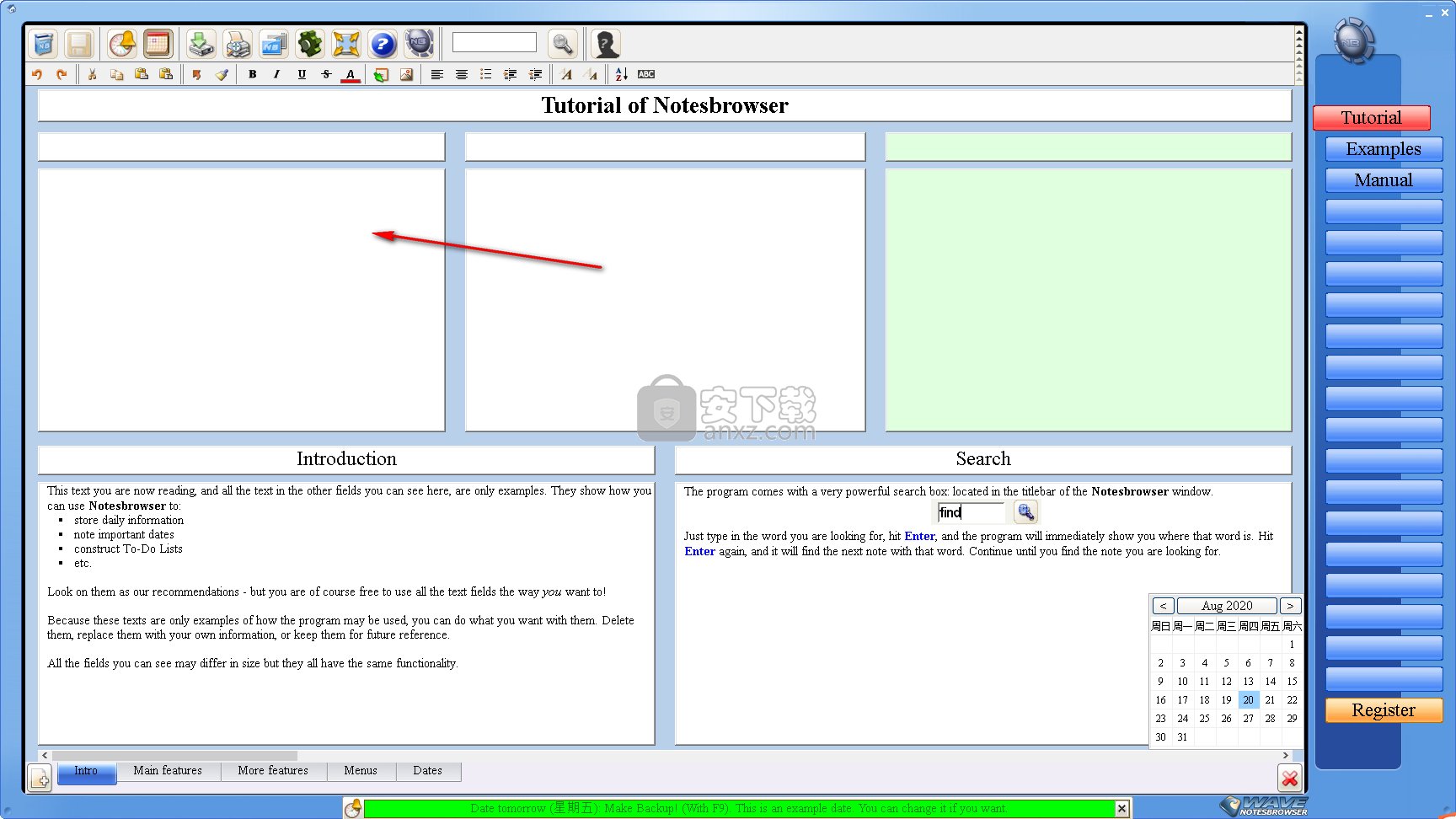Click the NB globe icon in toolbar

(419, 43)
